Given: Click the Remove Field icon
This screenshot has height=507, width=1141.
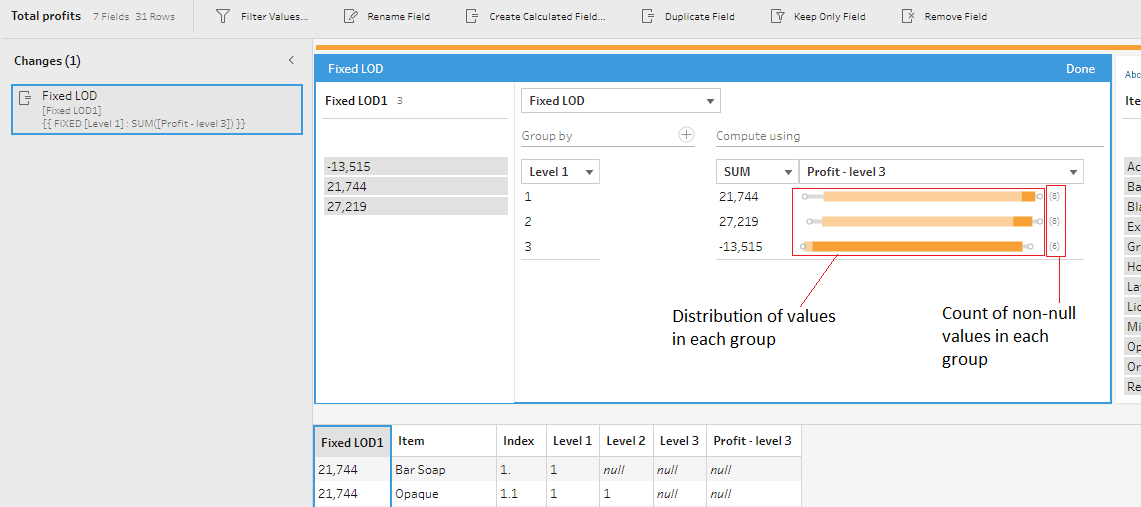Looking at the screenshot, I should point(907,16).
